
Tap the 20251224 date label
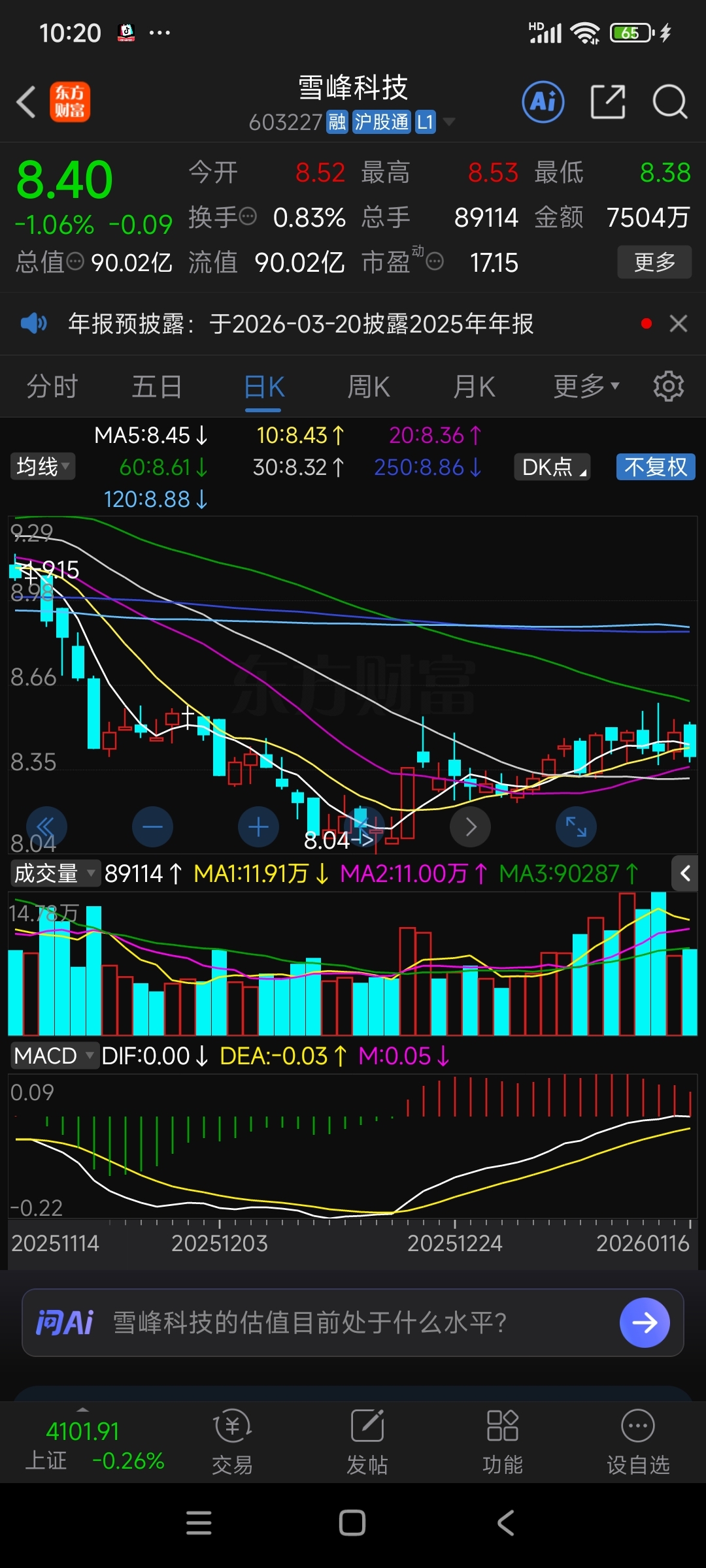point(455,1243)
